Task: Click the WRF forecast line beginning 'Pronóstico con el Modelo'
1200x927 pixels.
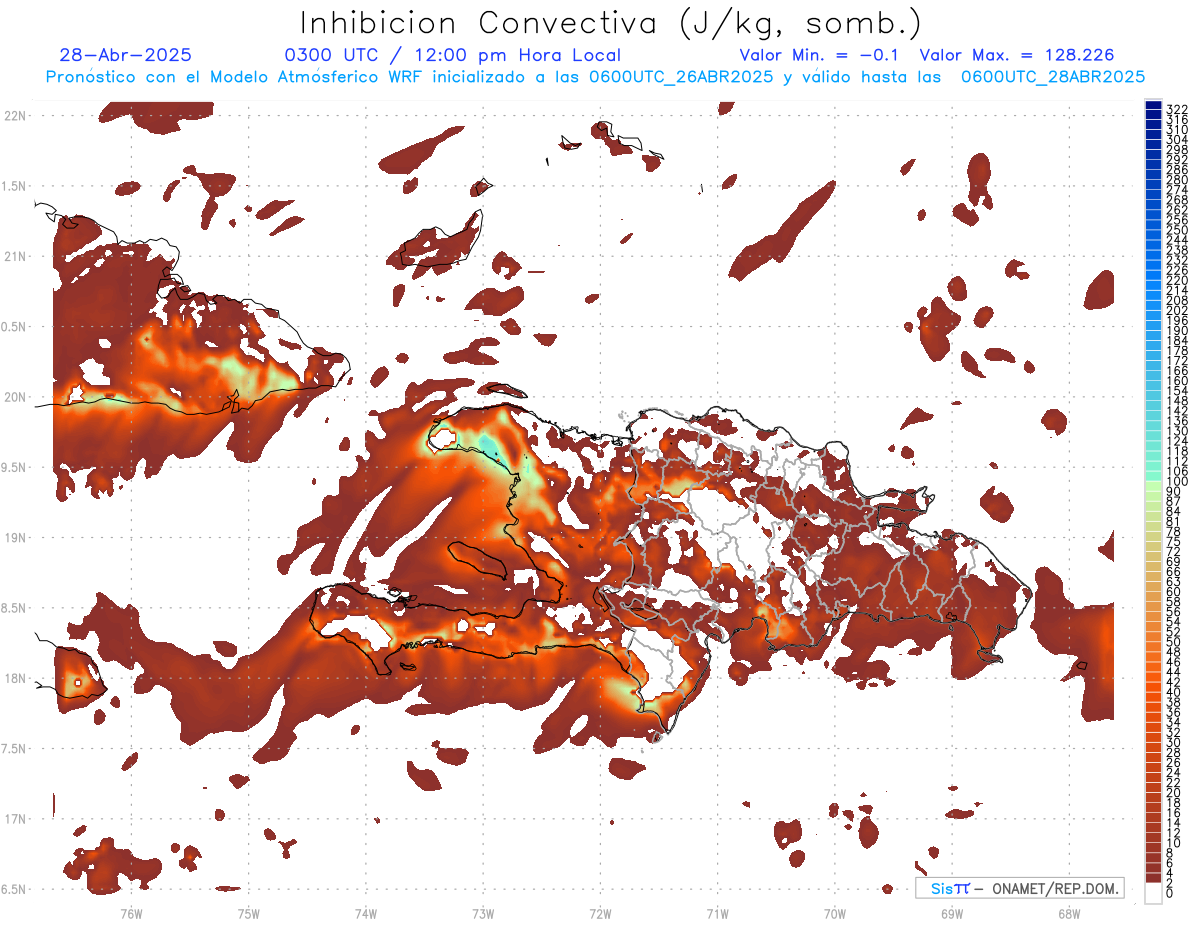Action: click(x=595, y=76)
